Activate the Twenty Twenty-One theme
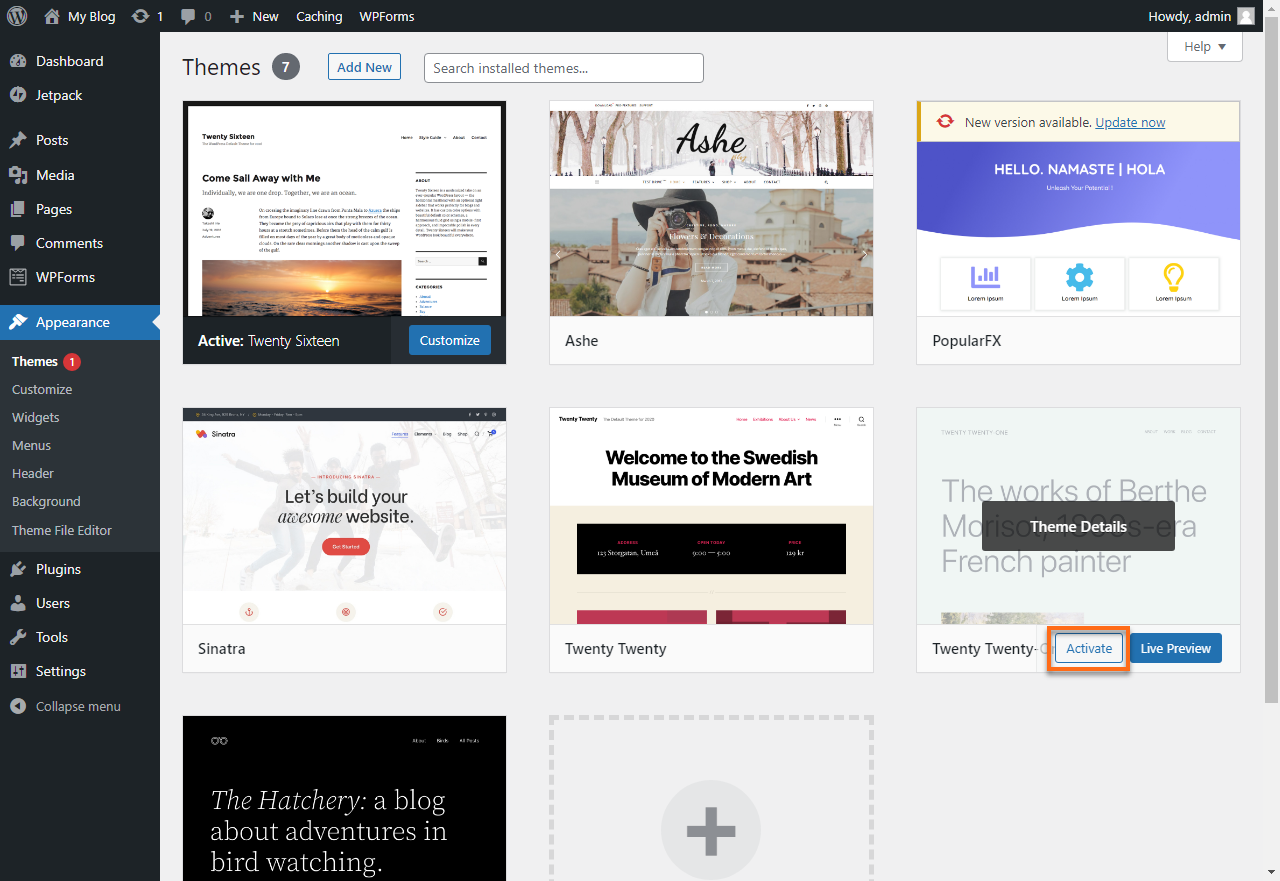Viewport: 1280px width, 881px height. click(x=1088, y=648)
